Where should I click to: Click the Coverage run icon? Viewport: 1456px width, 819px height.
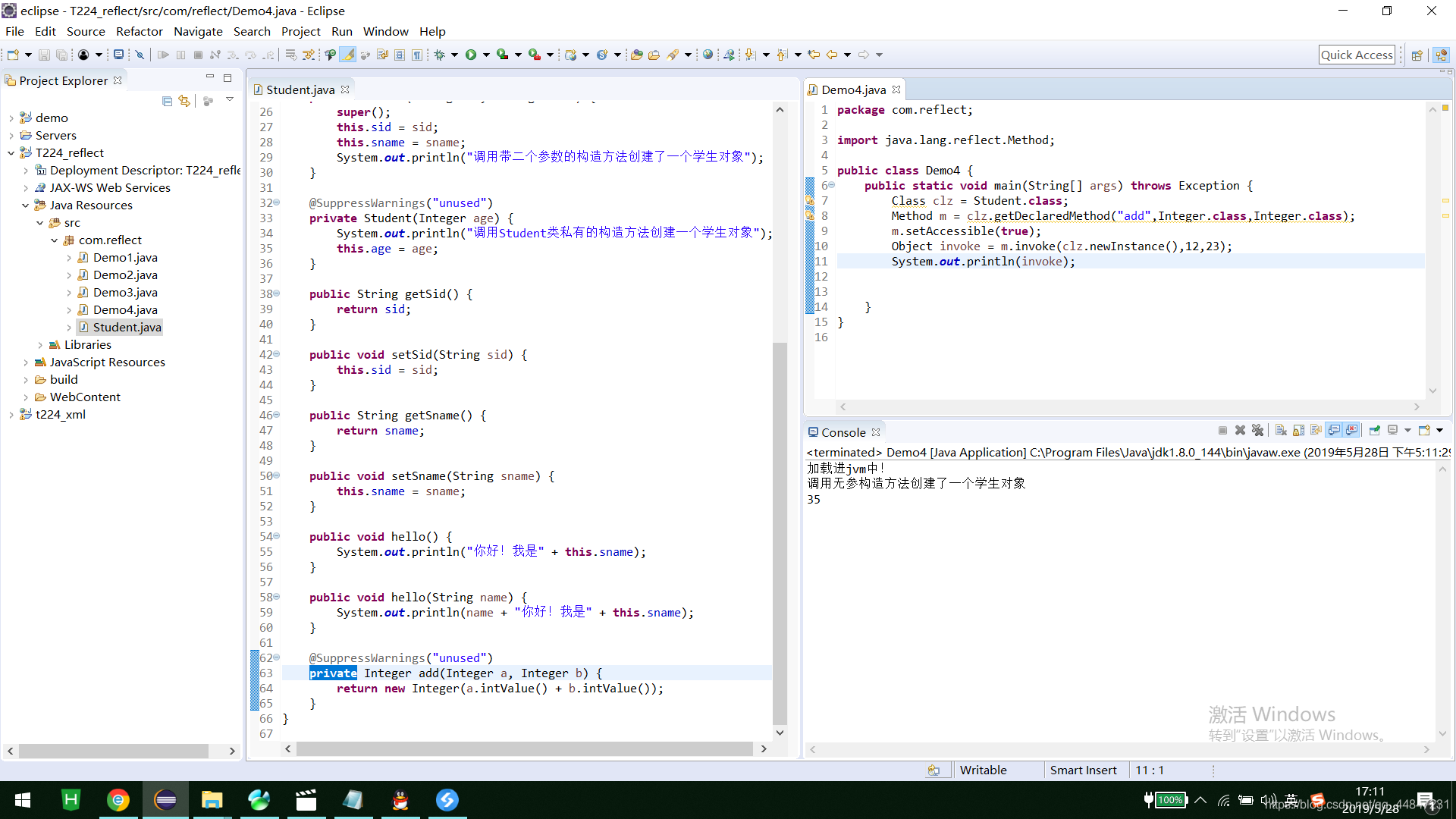point(502,55)
